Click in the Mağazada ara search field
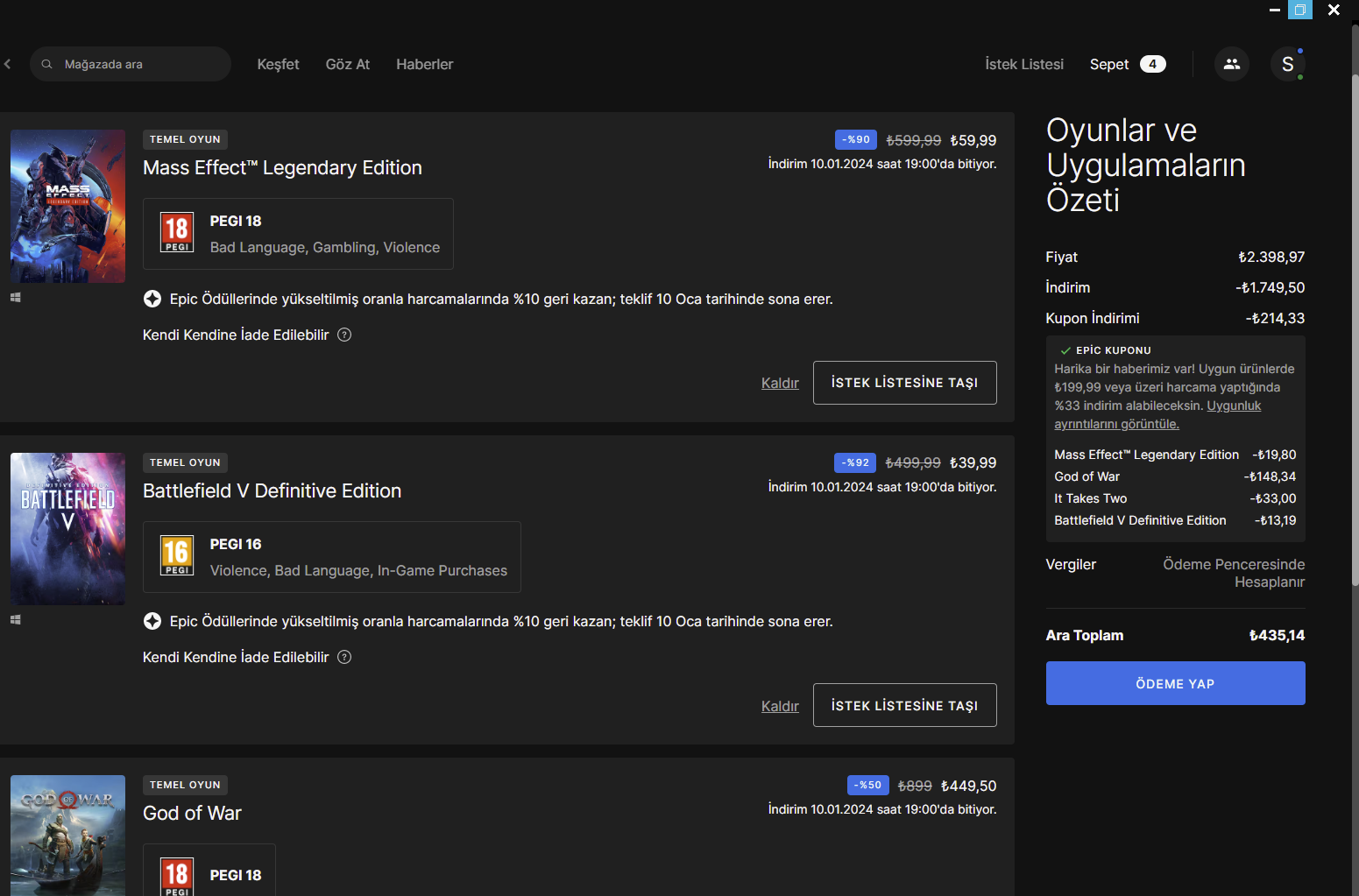Screen dimensions: 1359x896 pyautogui.click(x=131, y=64)
